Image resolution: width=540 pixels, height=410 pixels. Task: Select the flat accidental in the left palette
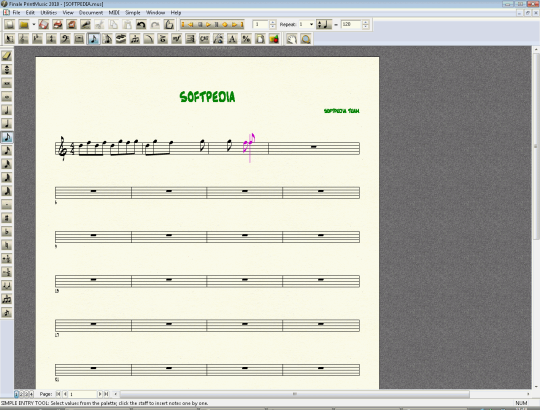(7, 231)
